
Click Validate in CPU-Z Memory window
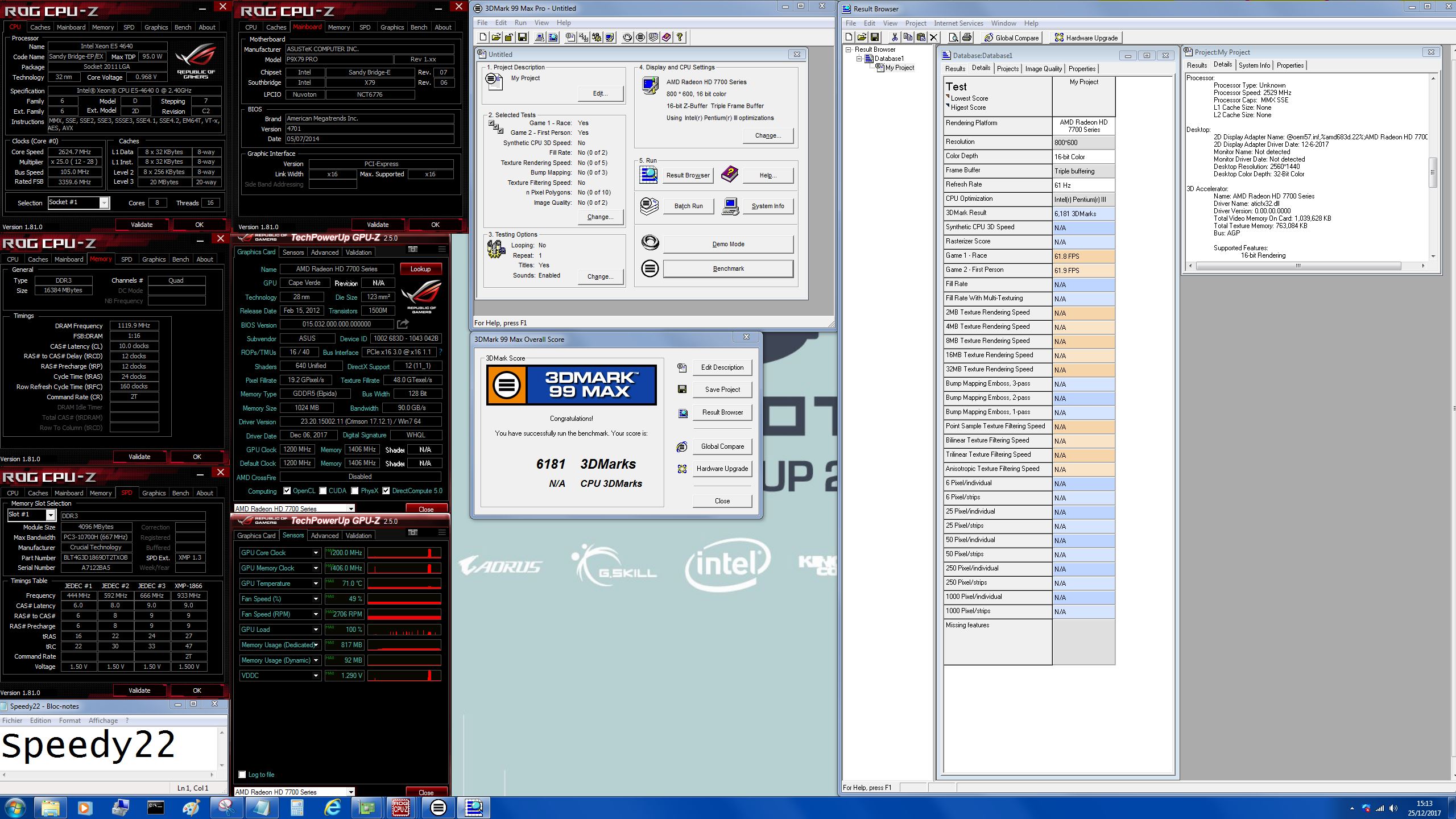(x=139, y=457)
